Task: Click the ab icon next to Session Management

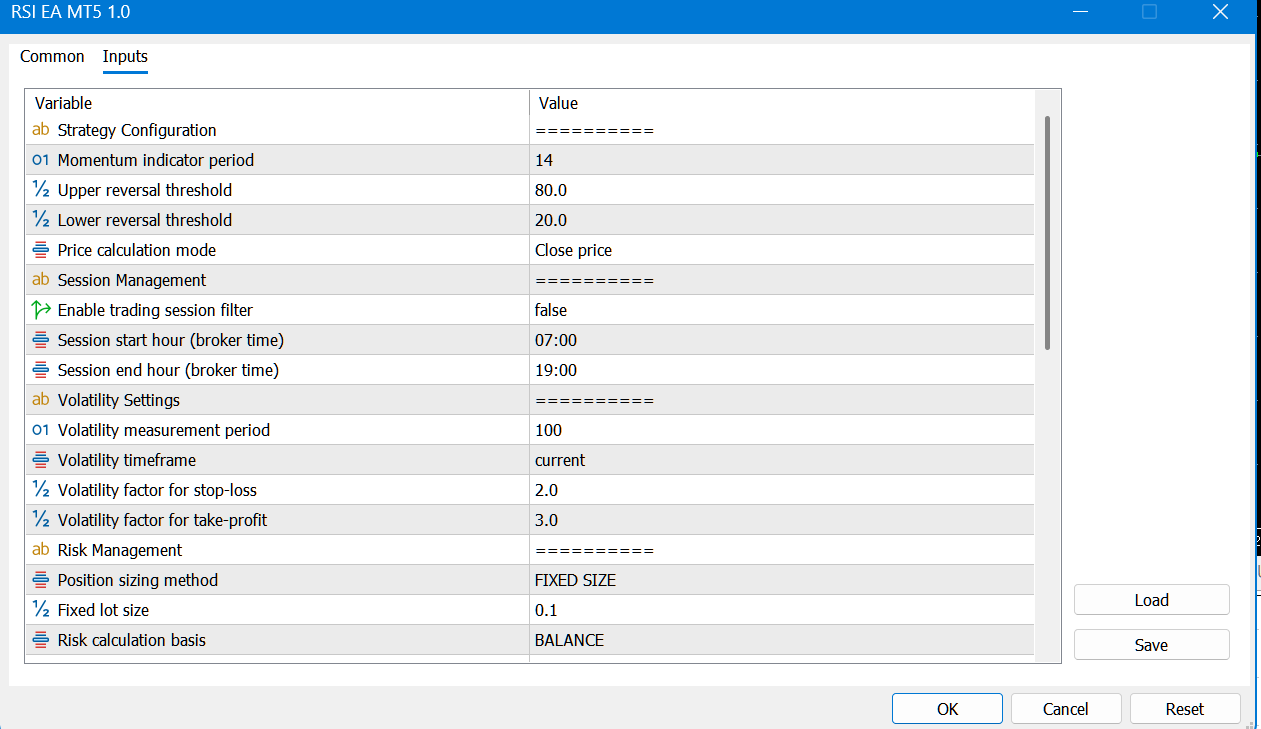Action: [x=40, y=280]
